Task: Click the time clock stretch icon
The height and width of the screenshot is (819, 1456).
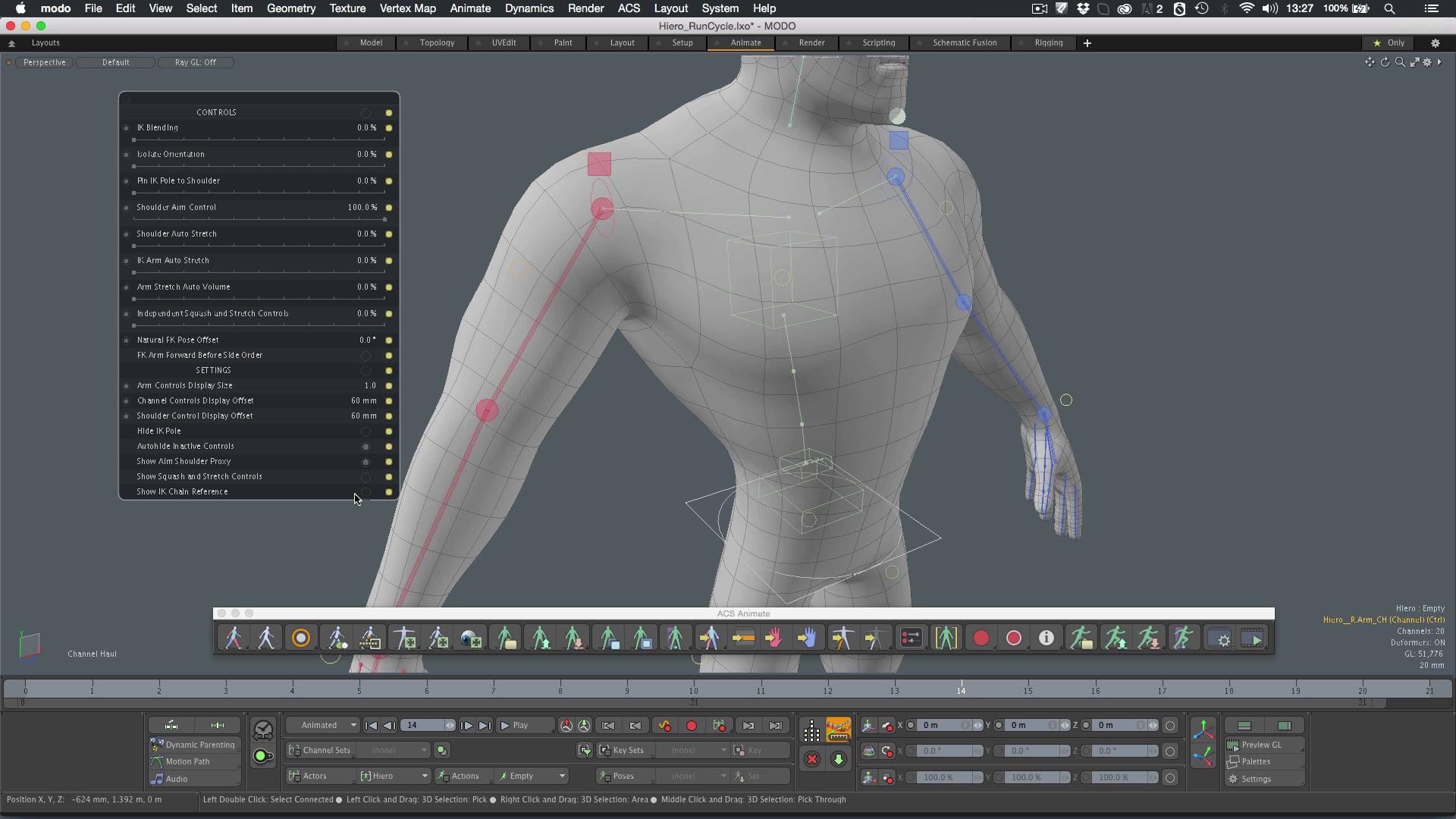Action: pyautogui.click(x=263, y=730)
